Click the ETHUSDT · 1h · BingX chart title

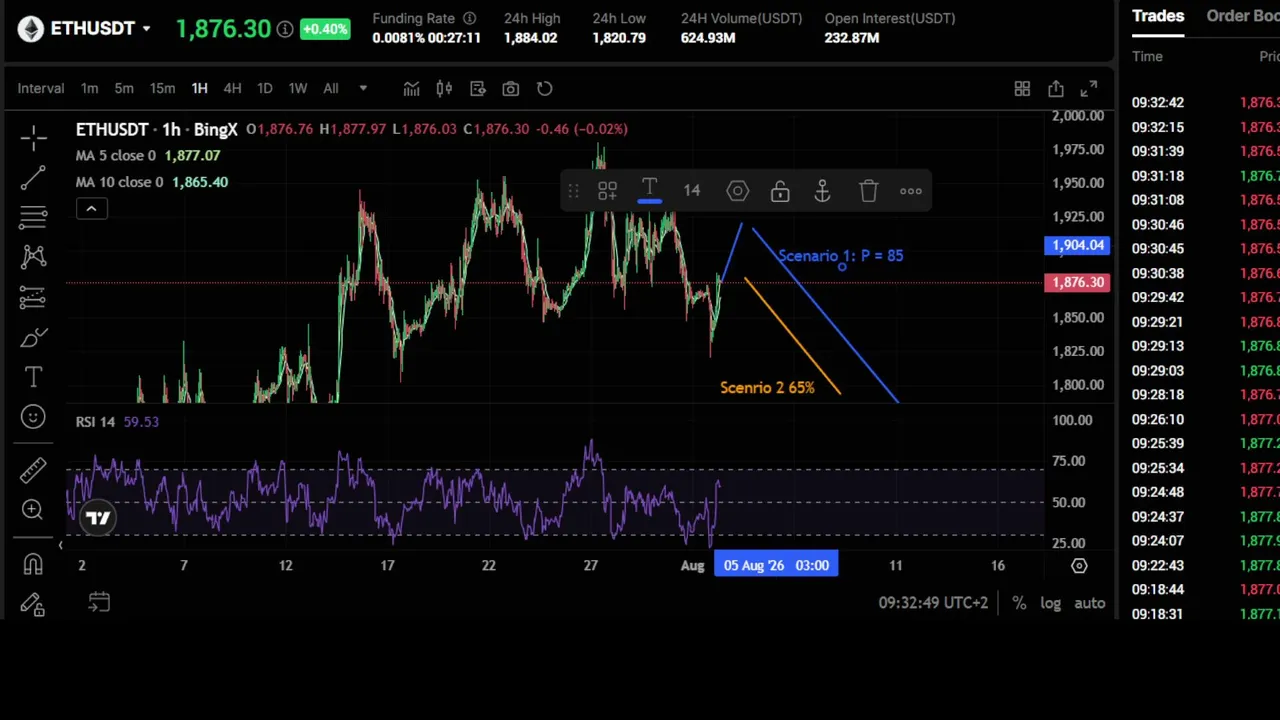[x=157, y=129]
